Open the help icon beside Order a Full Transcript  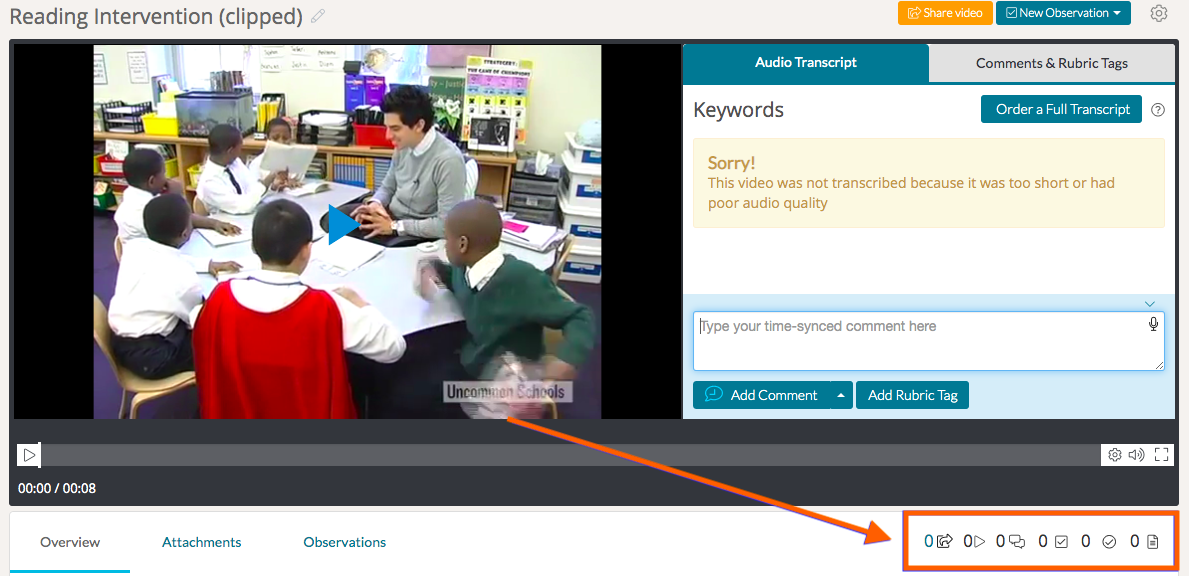[1158, 110]
